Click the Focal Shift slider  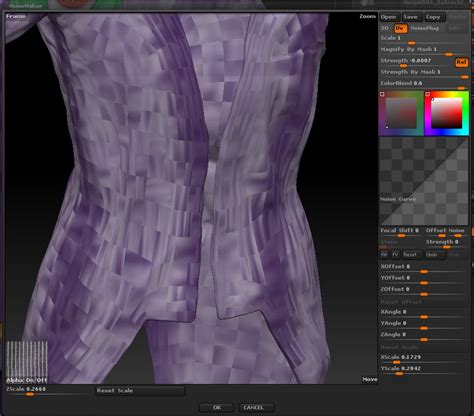click(x=401, y=232)
